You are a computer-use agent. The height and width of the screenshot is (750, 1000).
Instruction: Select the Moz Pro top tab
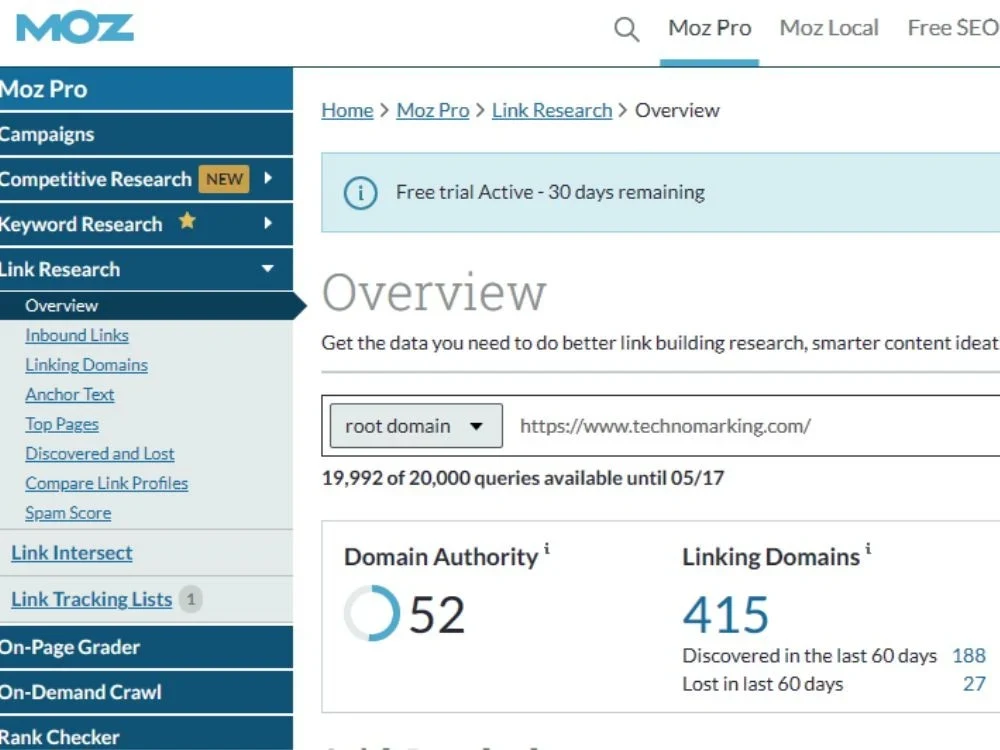click(x=709, y=28)
